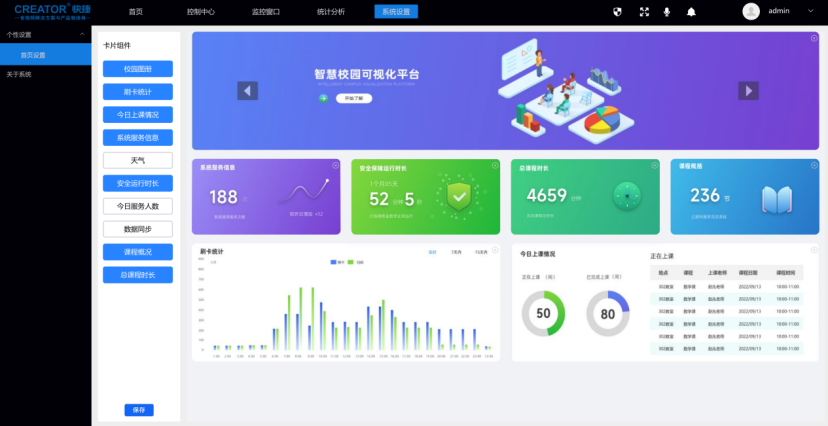The width and height of the screenshot is (828, 426).
Task: Toggle the 数据同步 card component
Action: coord(137,229)
